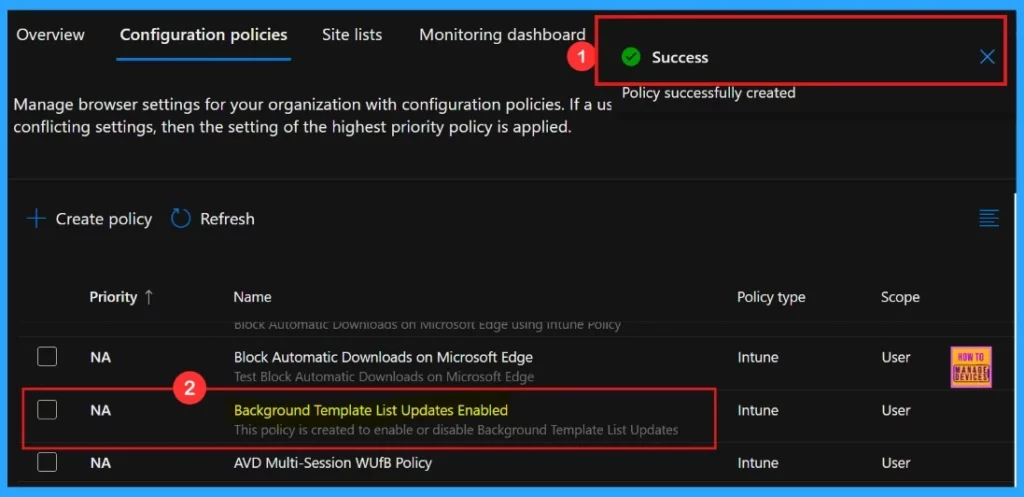The image size is (1024, 497).
Task: Check the AVD Multi-Session WUfB Policy row
Action: click(47, 462)
